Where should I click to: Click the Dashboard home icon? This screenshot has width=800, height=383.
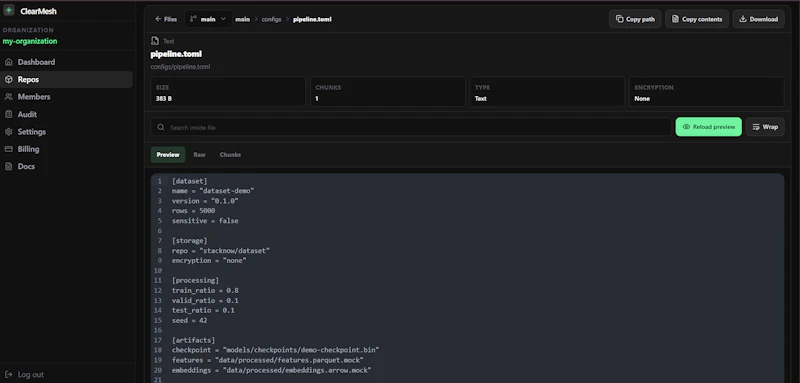[x=9, y=62]
